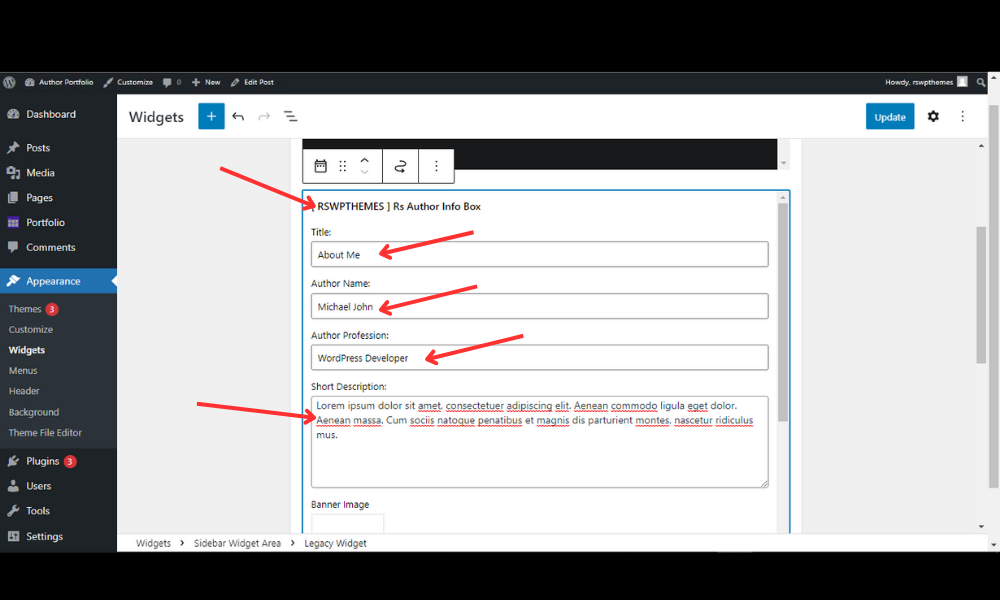
Task: Open the List View icon
Action: point(291,116)
